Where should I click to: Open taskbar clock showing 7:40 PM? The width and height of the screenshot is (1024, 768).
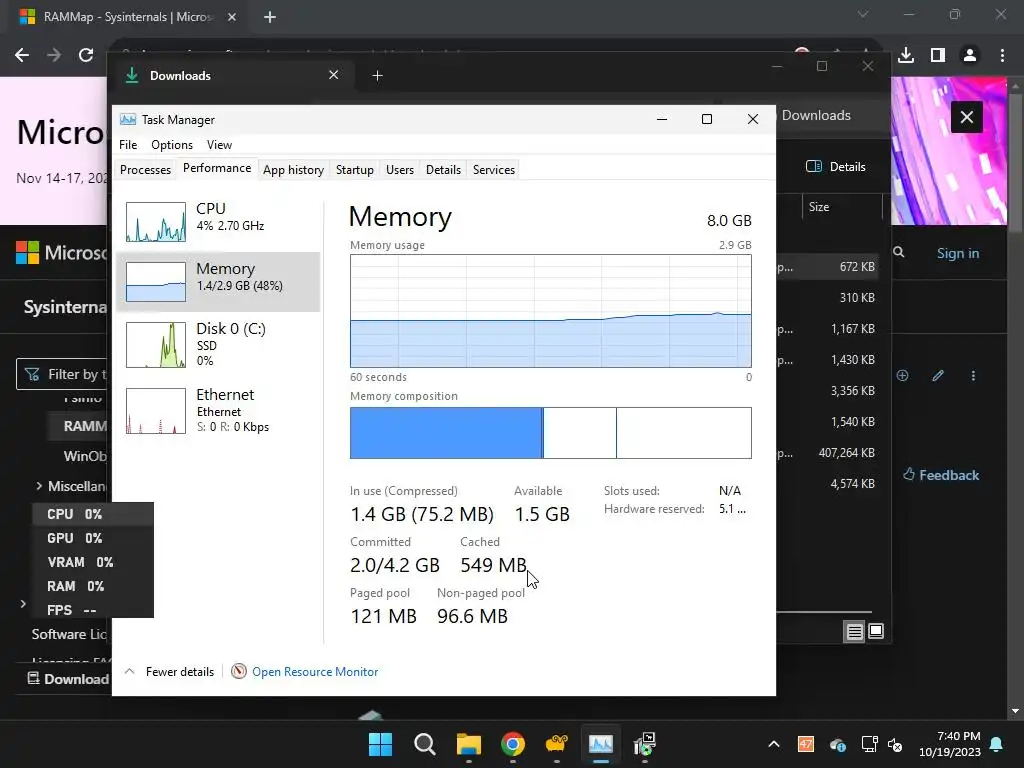950,744
